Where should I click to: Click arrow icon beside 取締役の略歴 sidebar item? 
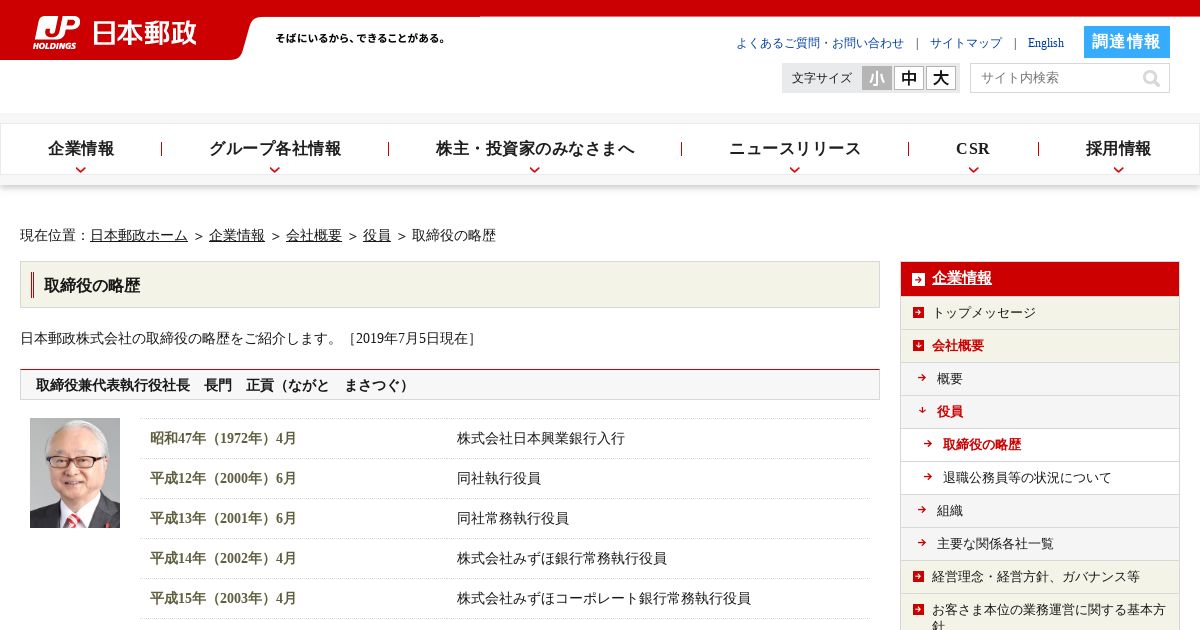tap(928, 444)
